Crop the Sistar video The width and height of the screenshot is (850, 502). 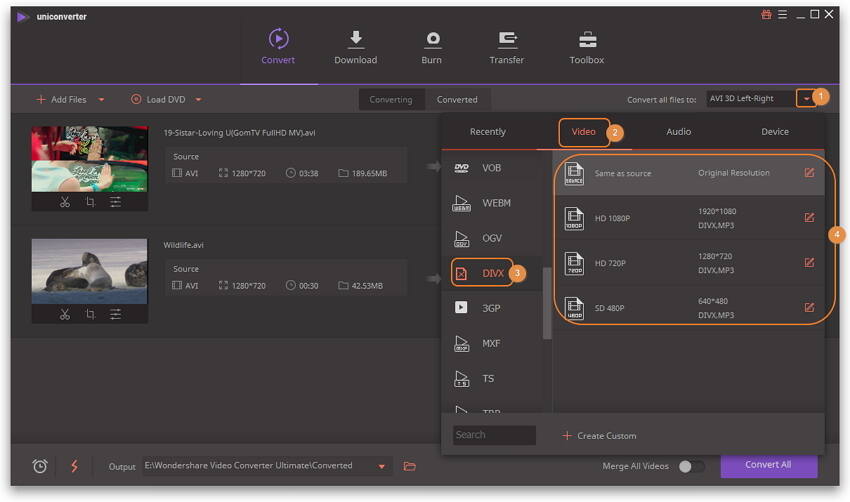click(x=90, y=202)
